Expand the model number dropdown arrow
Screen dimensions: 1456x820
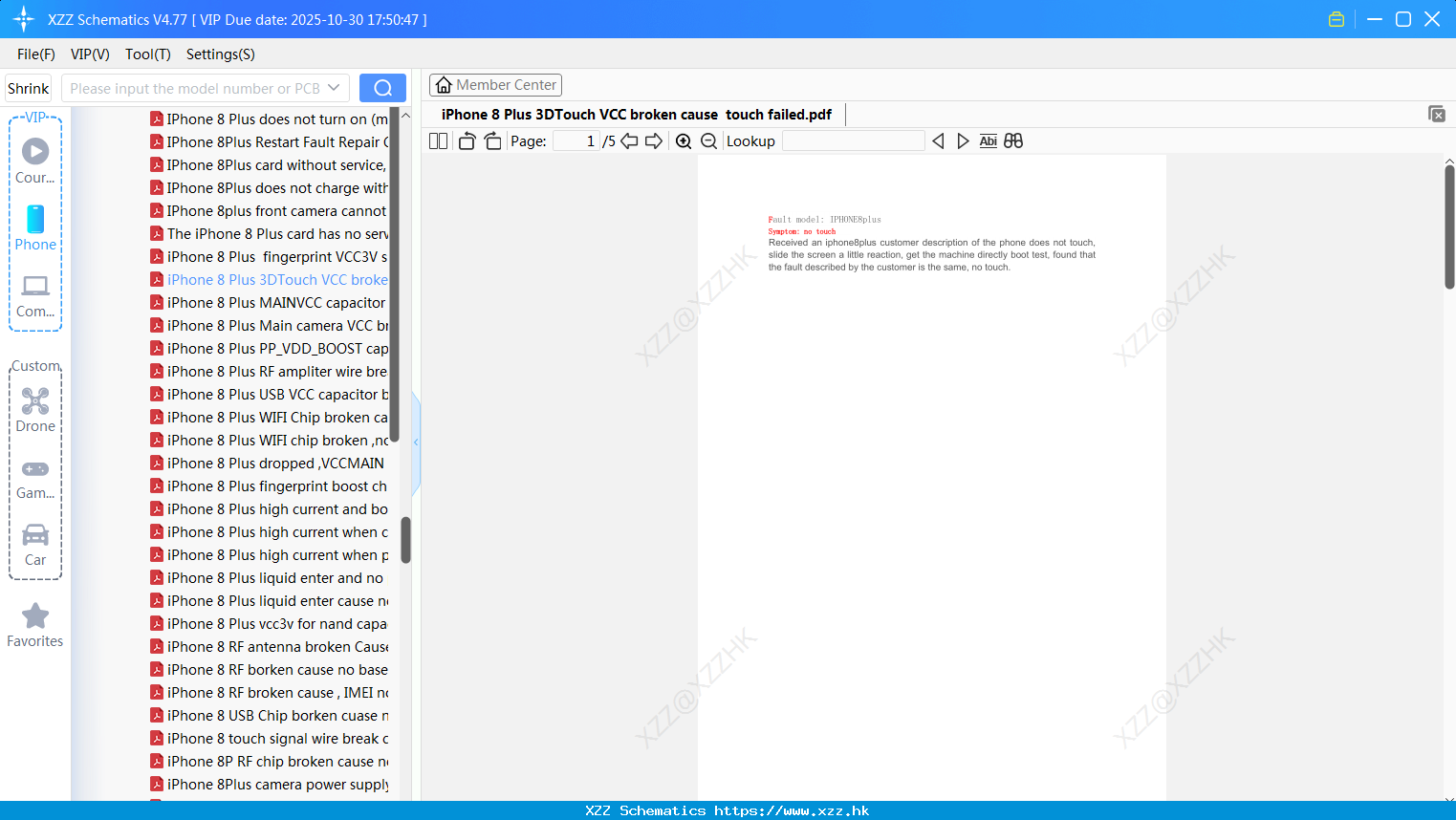click(x=334, y=88)
